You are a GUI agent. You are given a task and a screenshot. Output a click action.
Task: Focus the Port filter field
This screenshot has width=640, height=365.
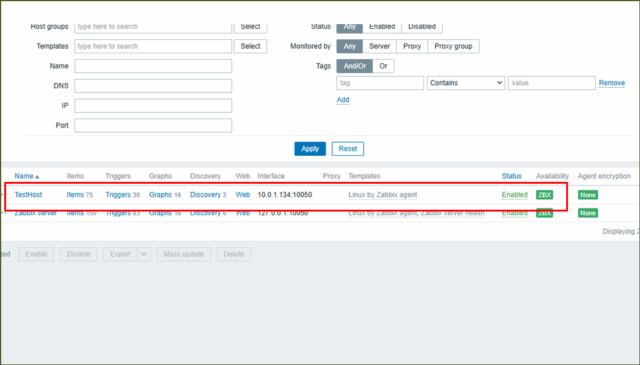pos(153,125)
